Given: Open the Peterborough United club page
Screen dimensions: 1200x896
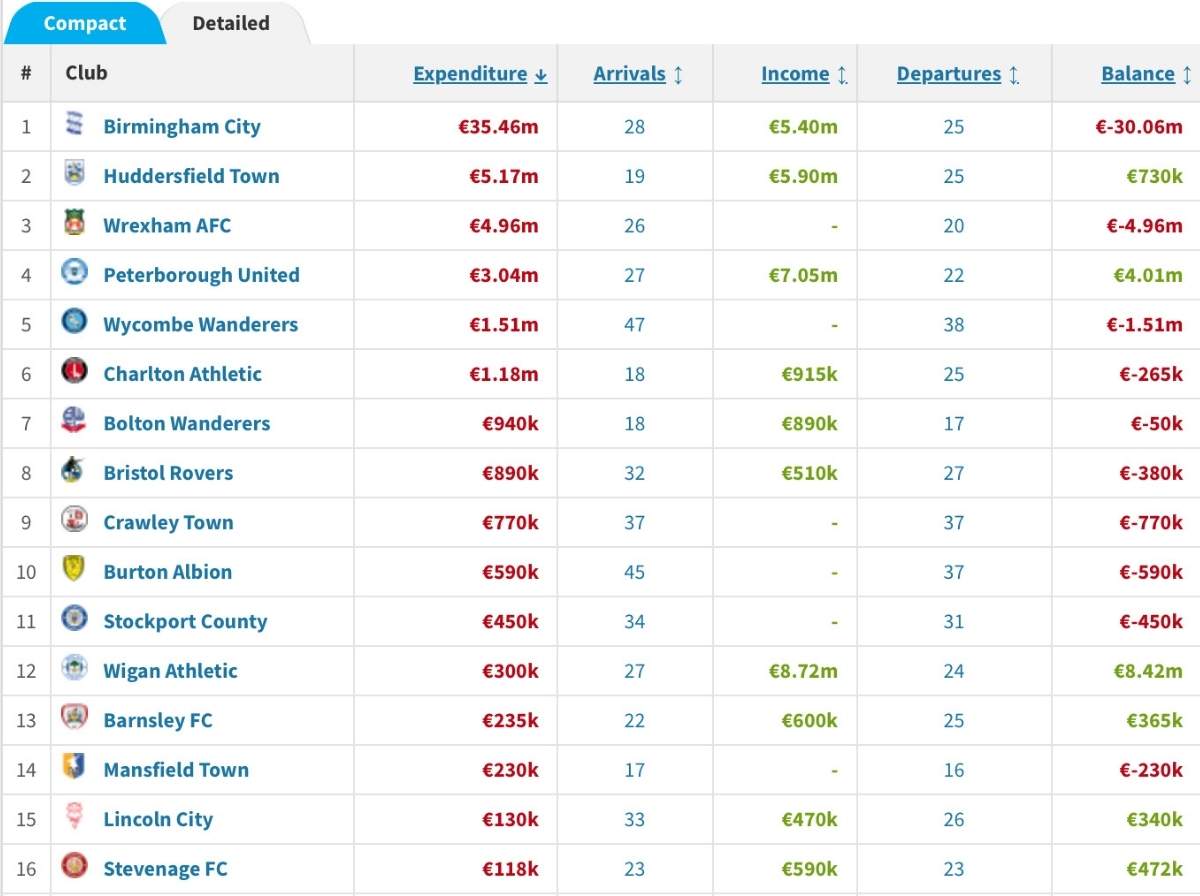Looking at the screenshot, I should pos(201,275).
